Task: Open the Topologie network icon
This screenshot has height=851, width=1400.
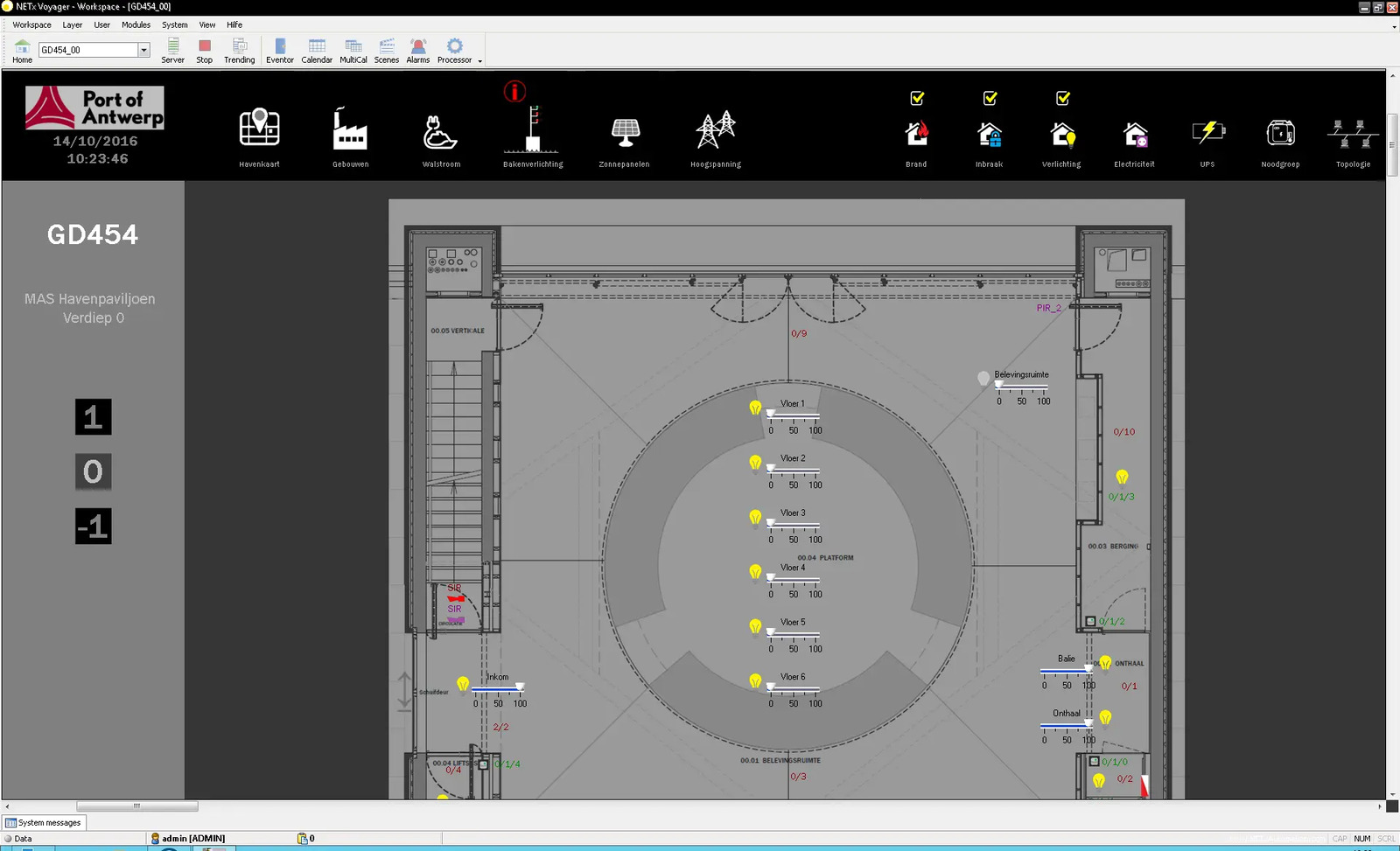Action: (x=1353, y=134)
